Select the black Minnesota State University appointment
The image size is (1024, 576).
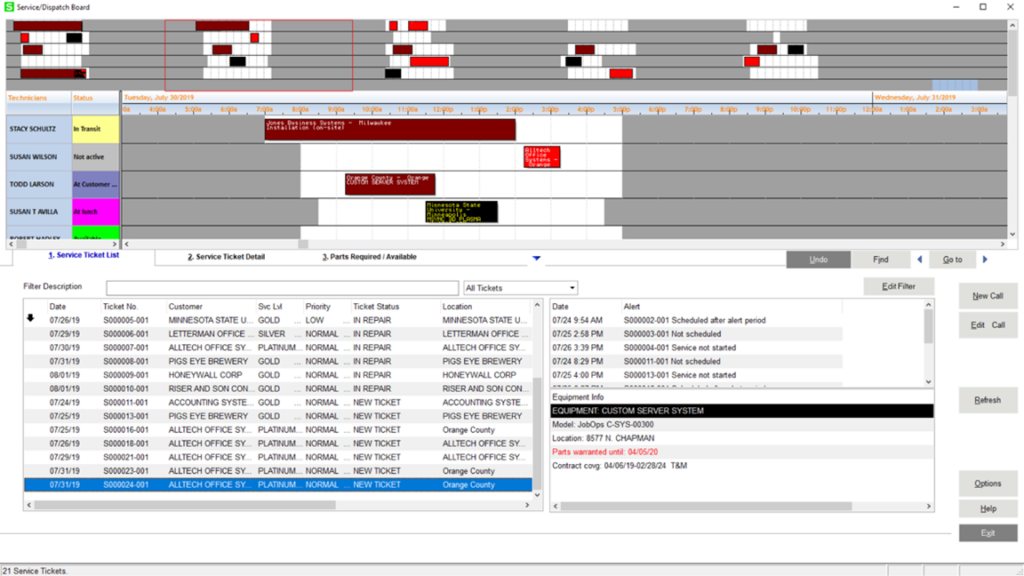tap(460, 212)
